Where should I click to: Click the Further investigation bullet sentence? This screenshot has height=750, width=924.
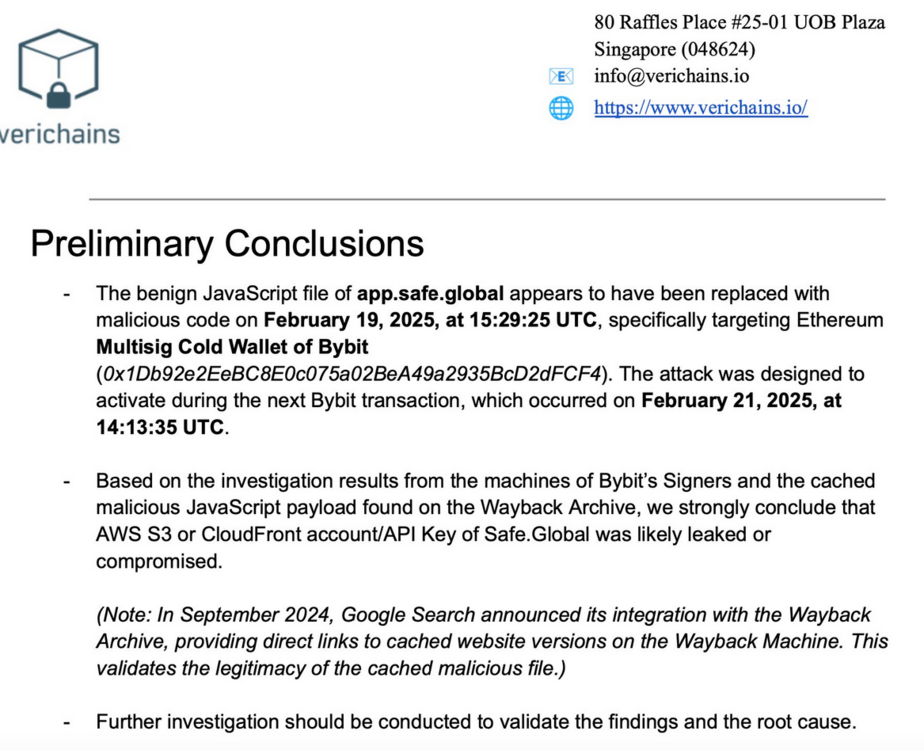click(475, 721)
